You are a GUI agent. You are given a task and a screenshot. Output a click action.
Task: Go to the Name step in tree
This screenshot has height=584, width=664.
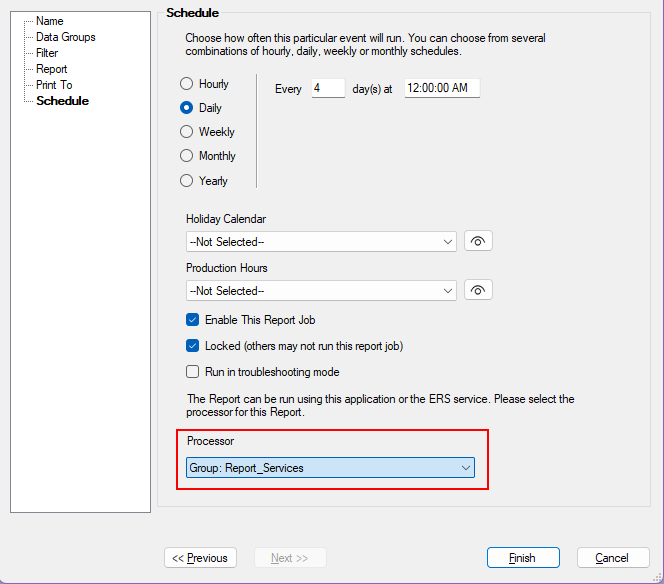coord(50,21)
